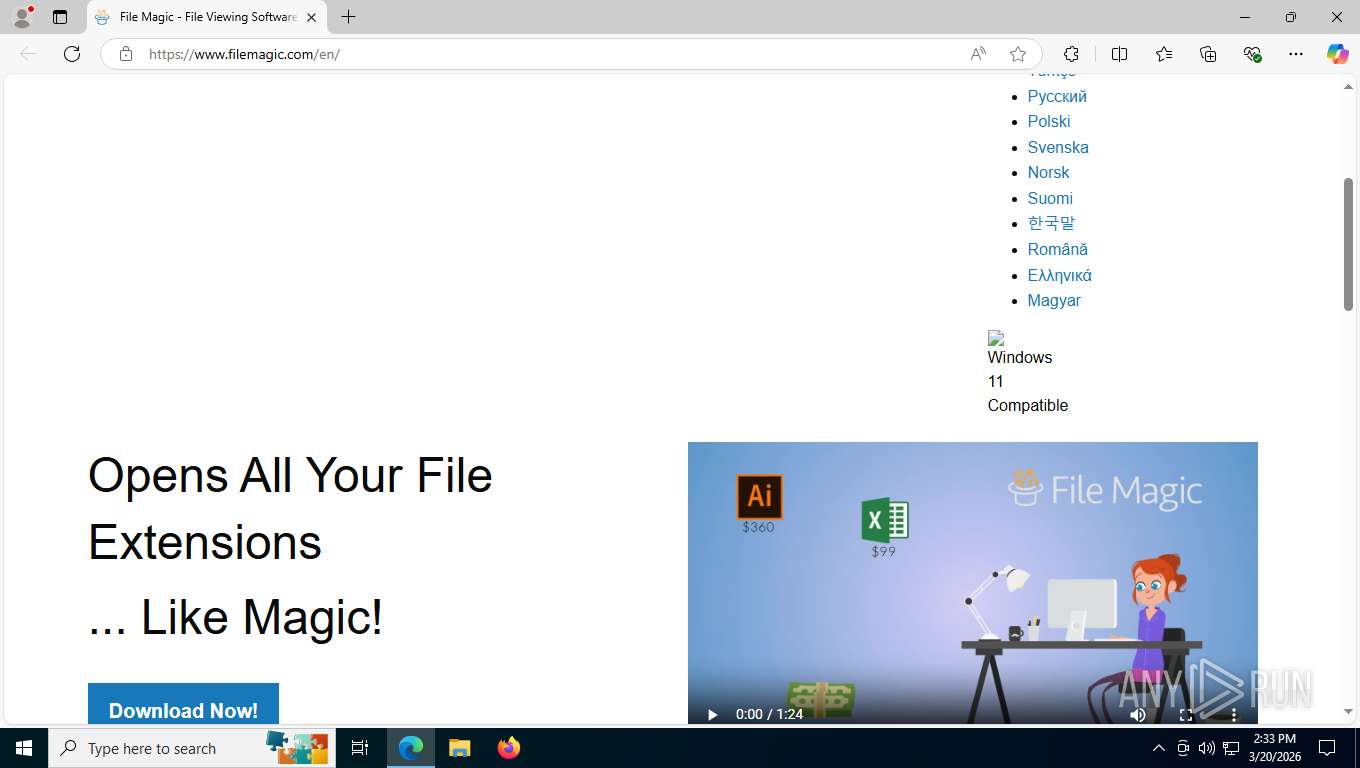Launch Copilot from the toolbar
Screen dimensions: 1360x768
point(1337,54)
